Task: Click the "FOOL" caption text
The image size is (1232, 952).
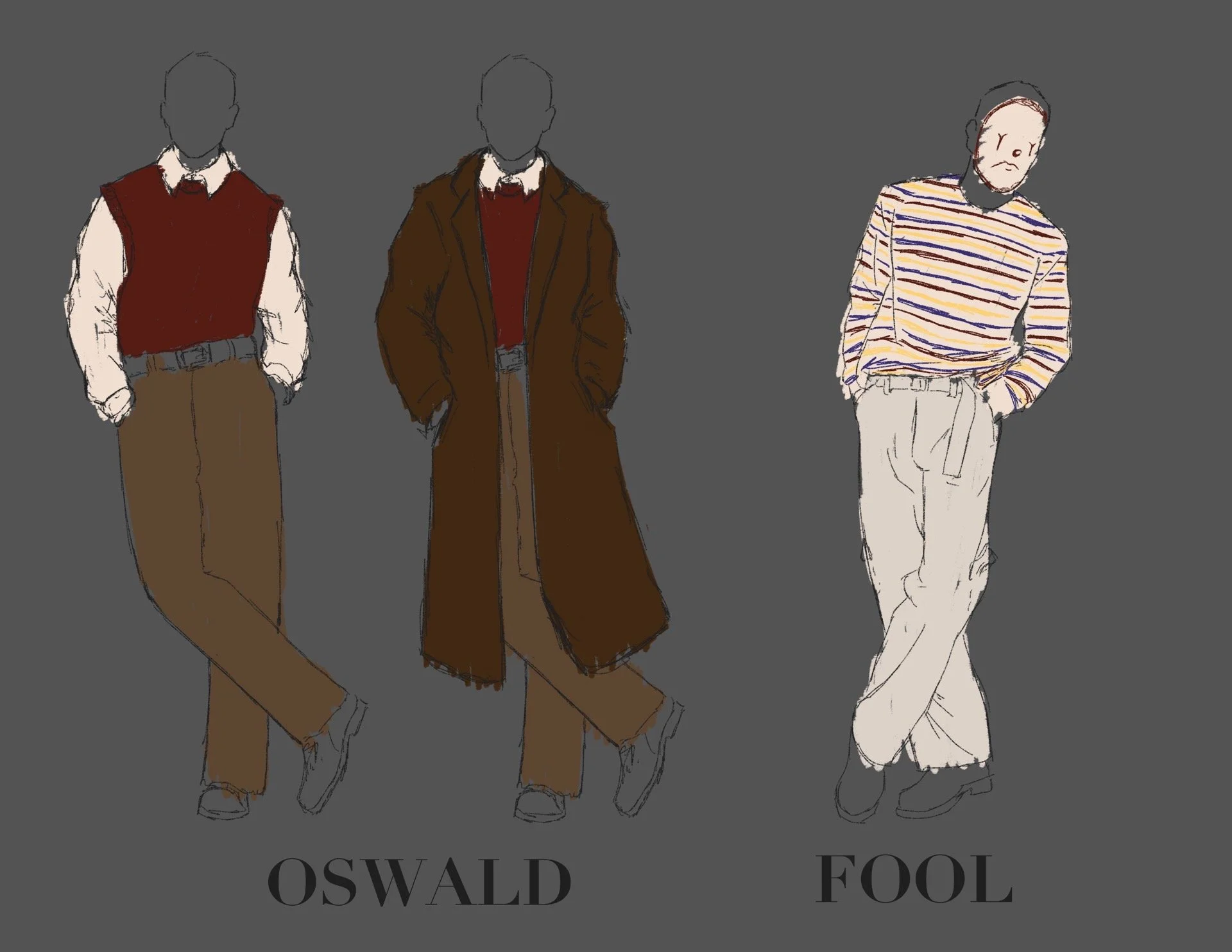Action: click(x=914, y=880)
